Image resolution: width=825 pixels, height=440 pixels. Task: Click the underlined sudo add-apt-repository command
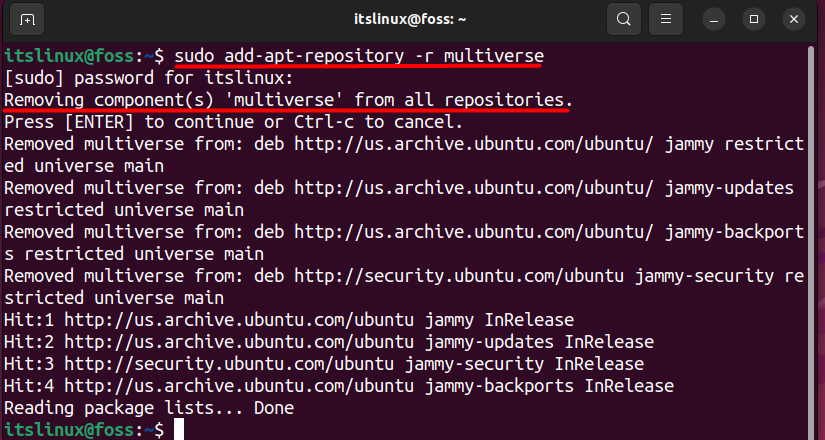tap(359, 56)
